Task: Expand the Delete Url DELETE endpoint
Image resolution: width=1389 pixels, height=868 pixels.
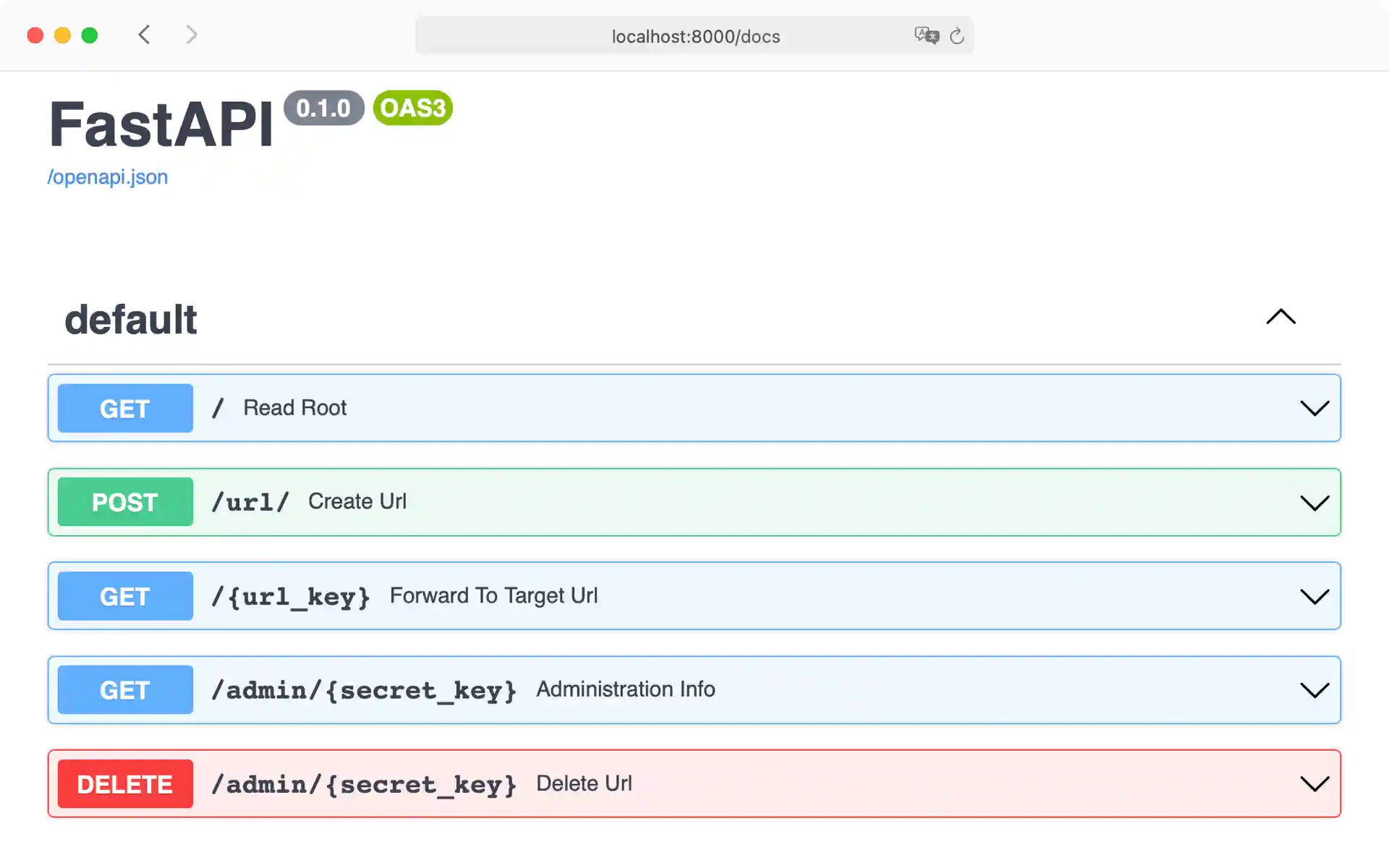Action: tap(1314, 783)
